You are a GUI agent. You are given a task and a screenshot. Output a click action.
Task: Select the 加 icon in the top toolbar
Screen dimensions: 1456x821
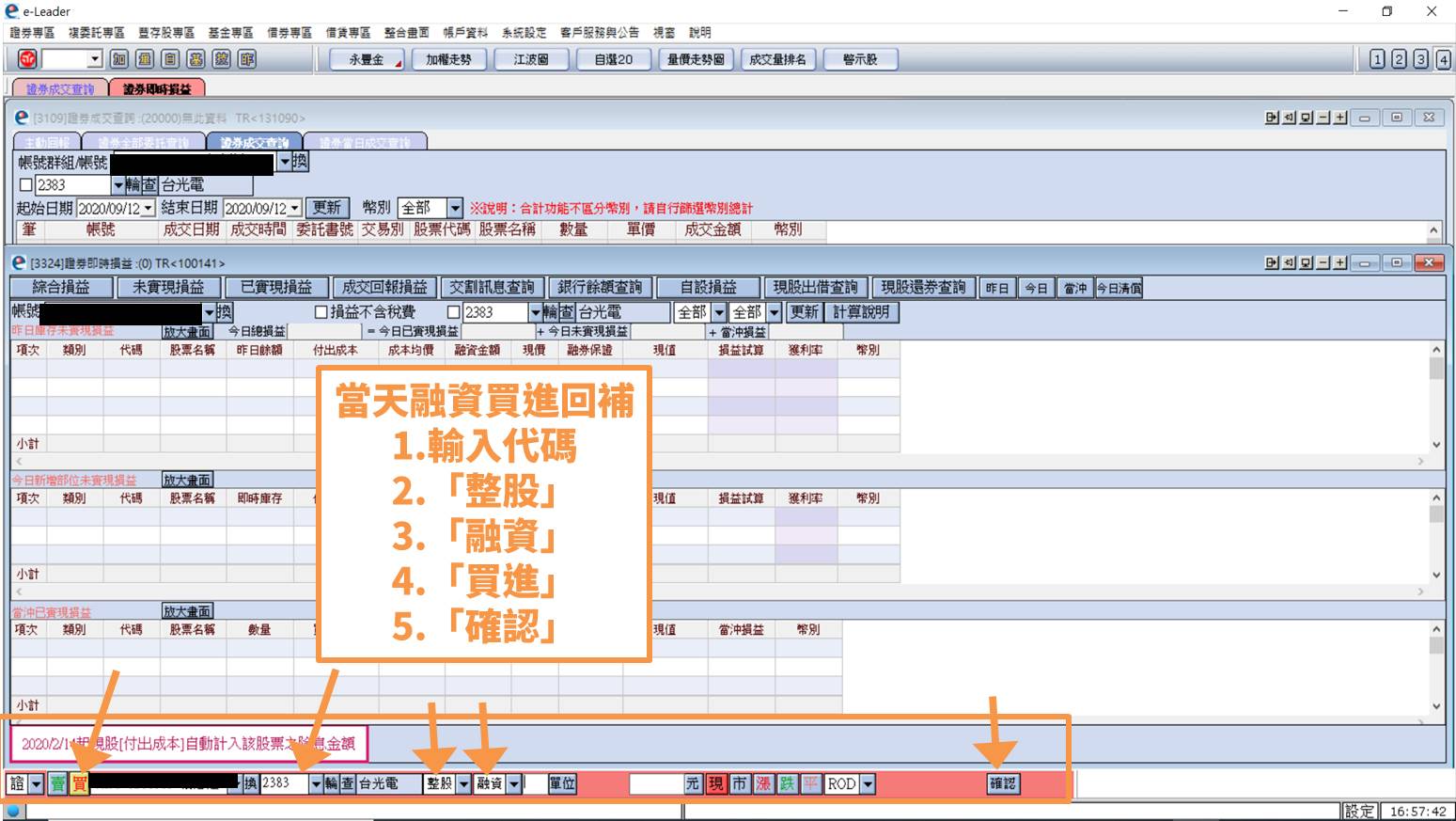click(x=119, y=58)
